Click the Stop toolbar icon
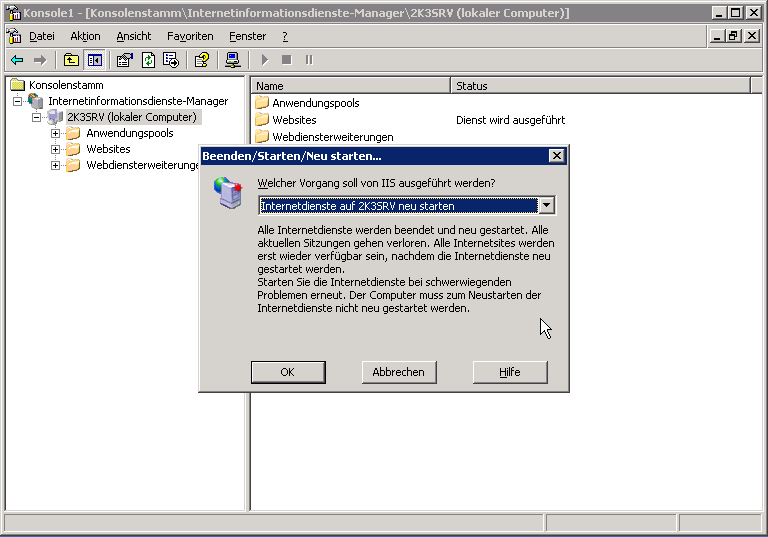The image size is (768, 537). (x=287, y=60)
